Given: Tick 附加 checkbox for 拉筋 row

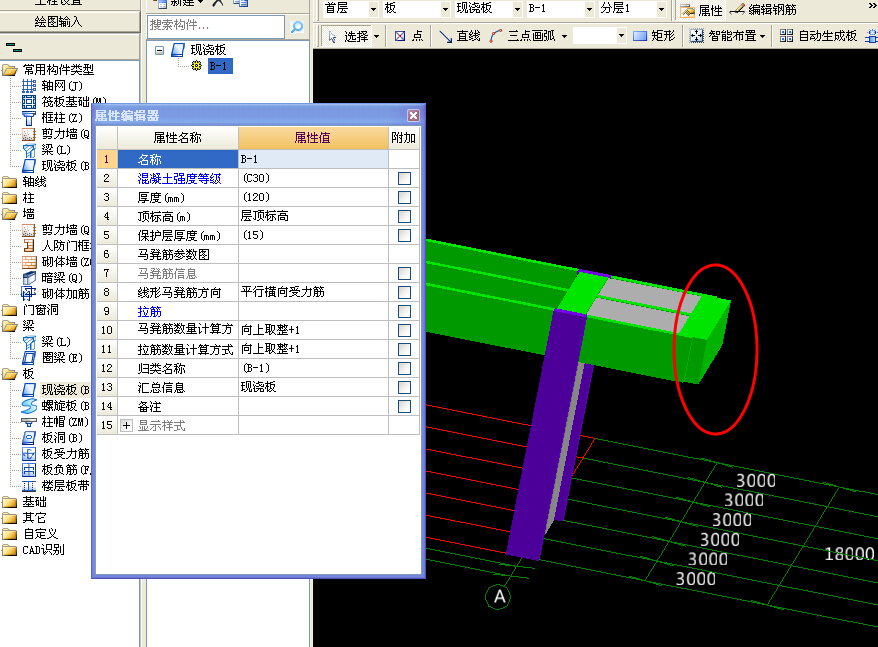Looking at the screenshot, I should coord(404,311).
